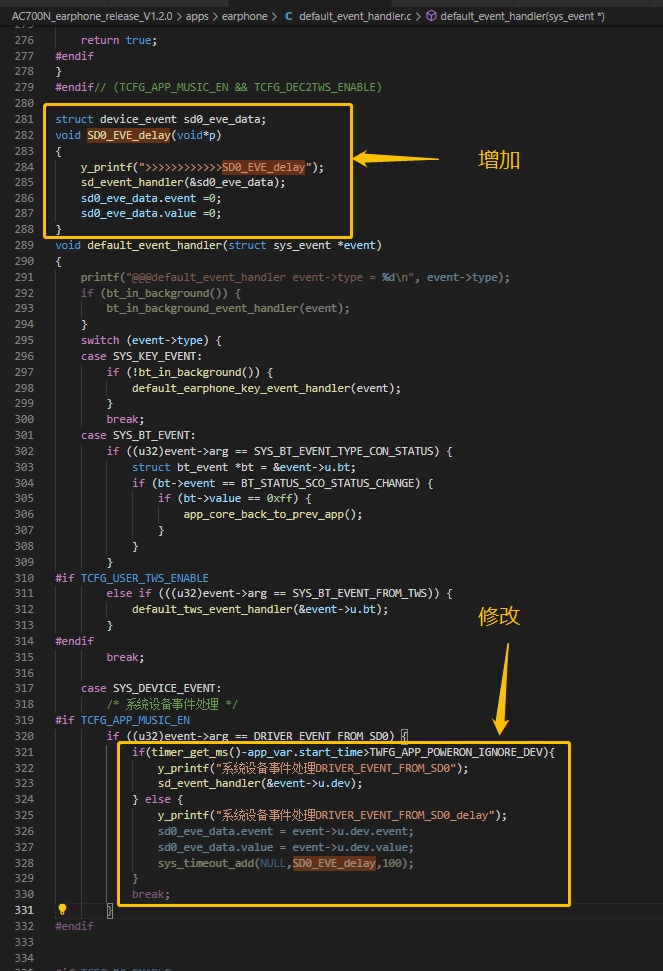Click 'switch (event->type) {' on line 295

151,340
